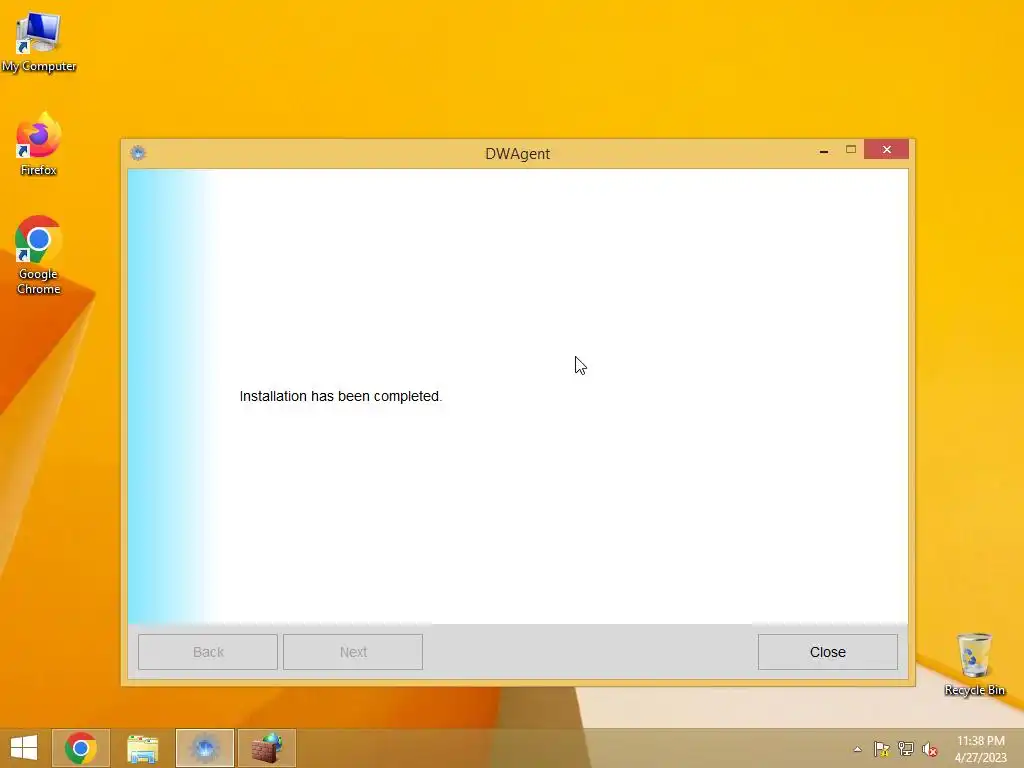Click the Close button in DWAgent installer
Viewport: 1024px width, 768px height.
827,652
